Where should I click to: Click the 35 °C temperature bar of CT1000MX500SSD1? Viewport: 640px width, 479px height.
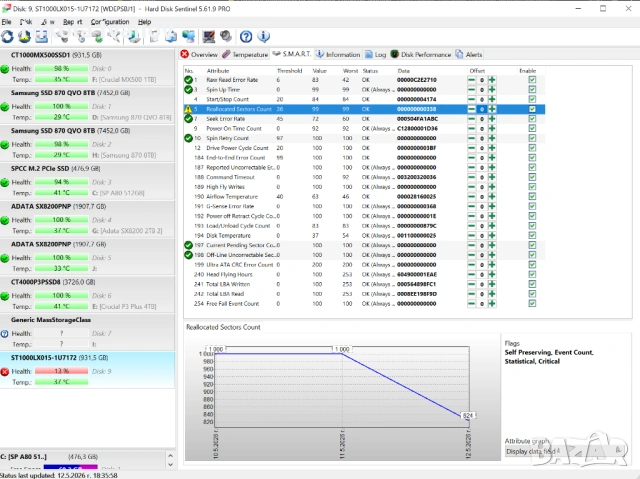tap(61, 80)
